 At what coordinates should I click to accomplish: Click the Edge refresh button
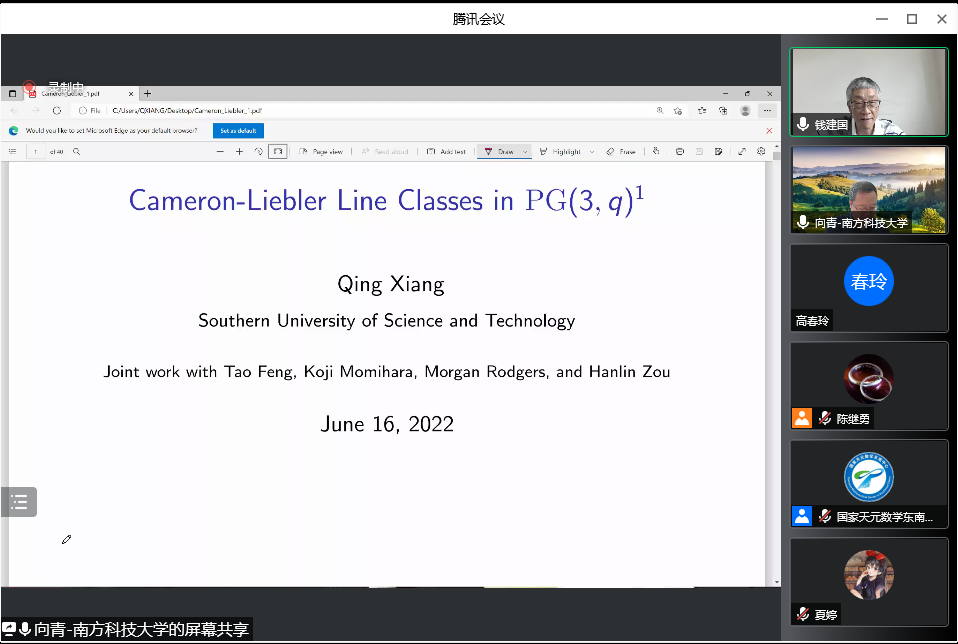point(57,111)
